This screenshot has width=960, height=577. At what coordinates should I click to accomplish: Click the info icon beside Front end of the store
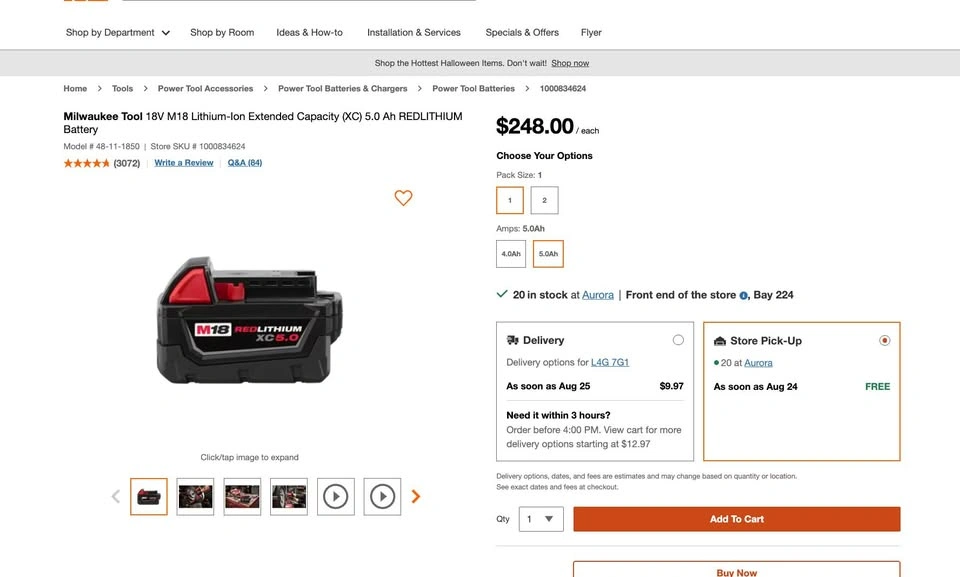pyautogui.click(x=743, y=295)
